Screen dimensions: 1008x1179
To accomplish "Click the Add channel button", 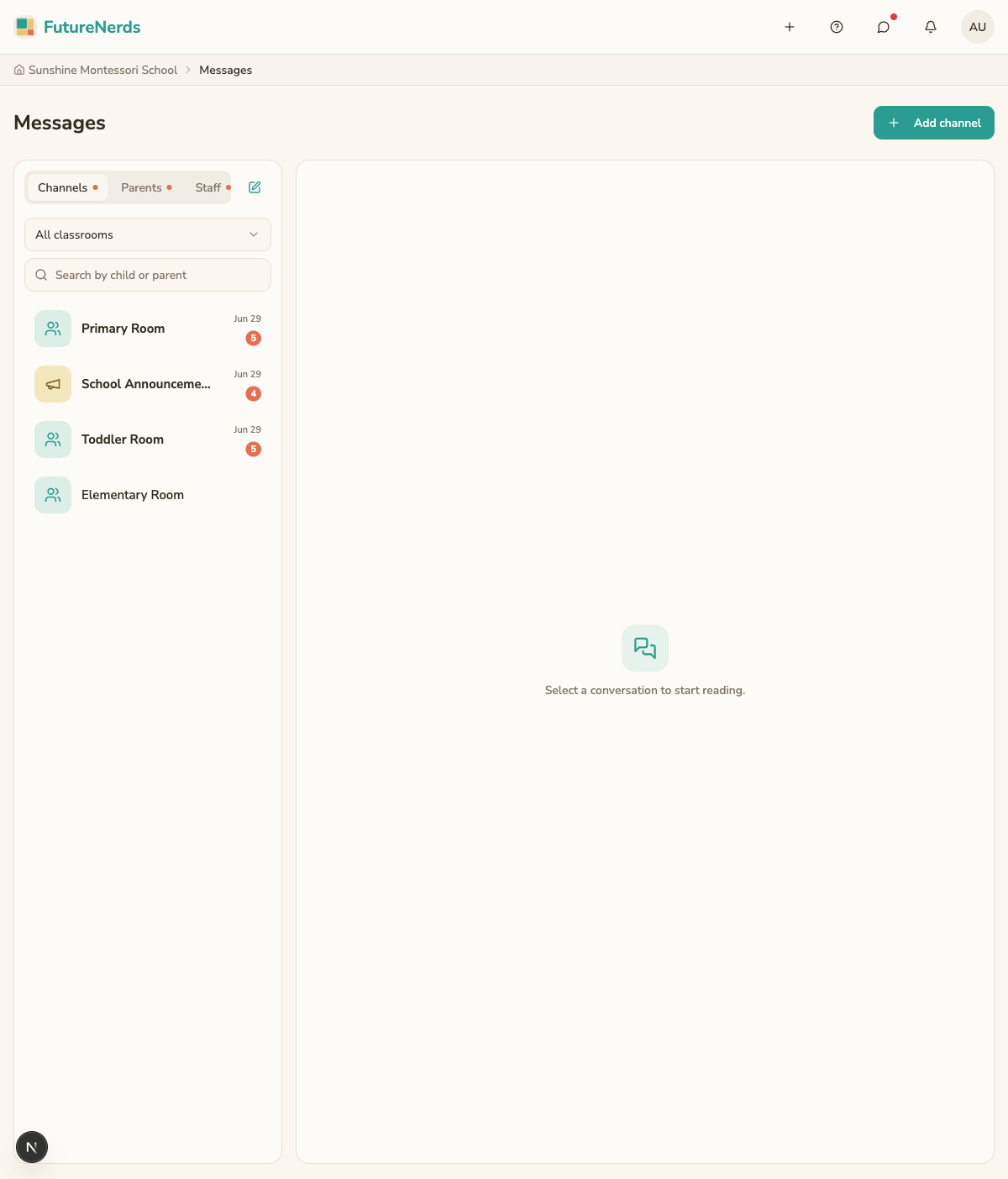I will pos(934,123).
